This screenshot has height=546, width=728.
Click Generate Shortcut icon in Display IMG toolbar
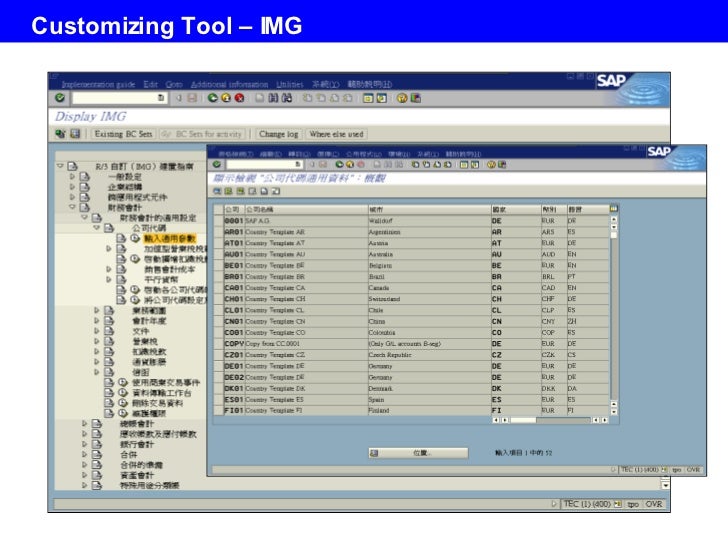click(382, 98)
